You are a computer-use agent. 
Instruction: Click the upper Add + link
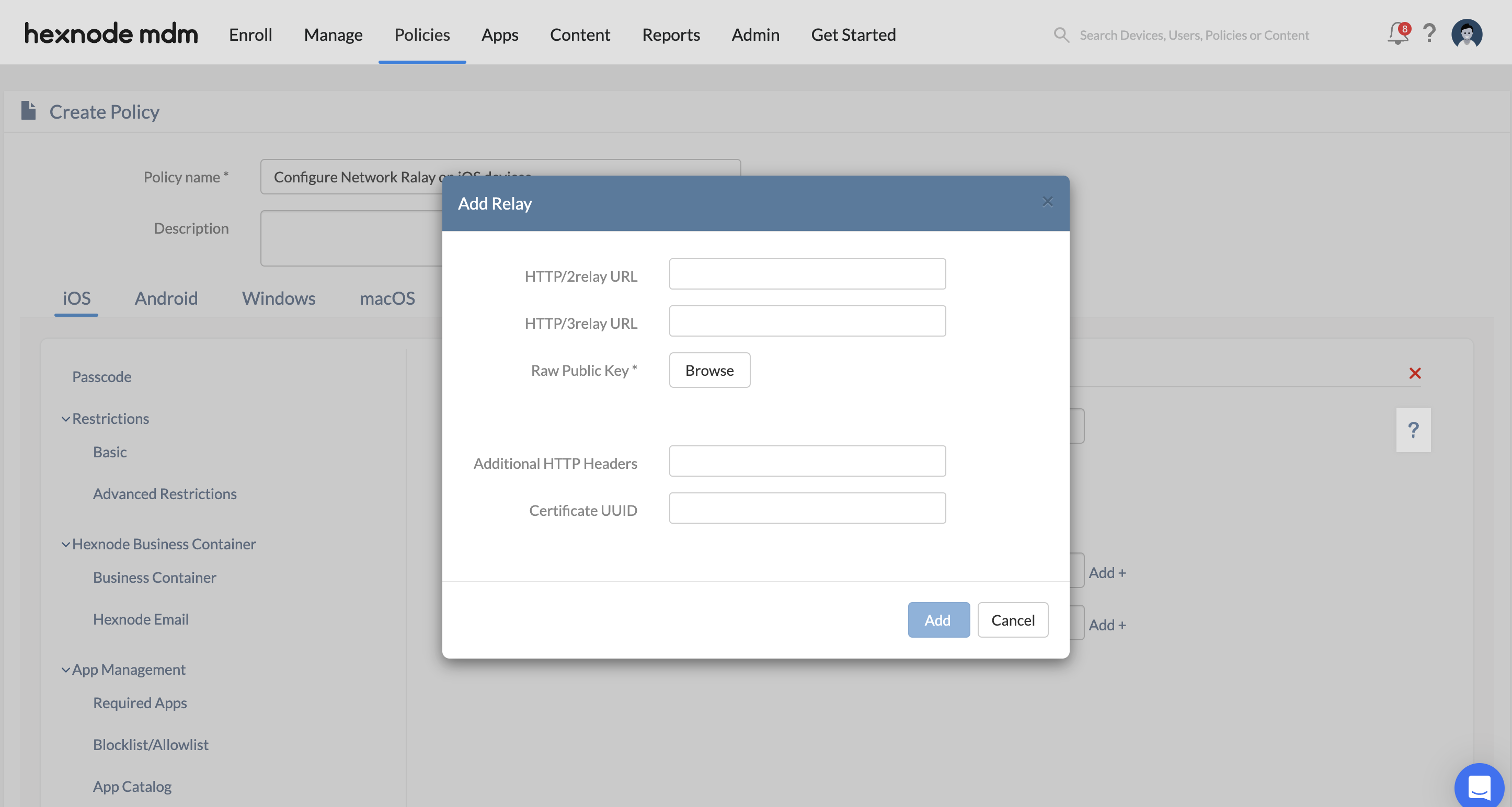pos(1107,572)
